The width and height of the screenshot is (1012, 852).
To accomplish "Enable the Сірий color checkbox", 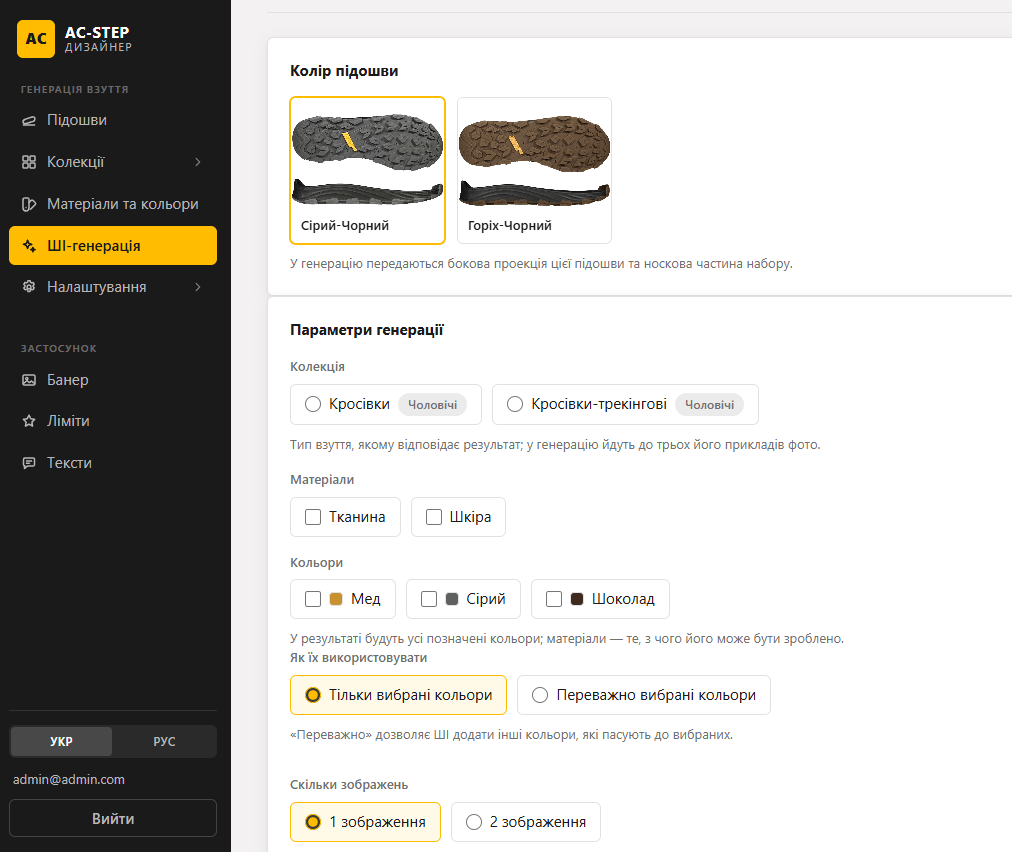I will 429,599.
